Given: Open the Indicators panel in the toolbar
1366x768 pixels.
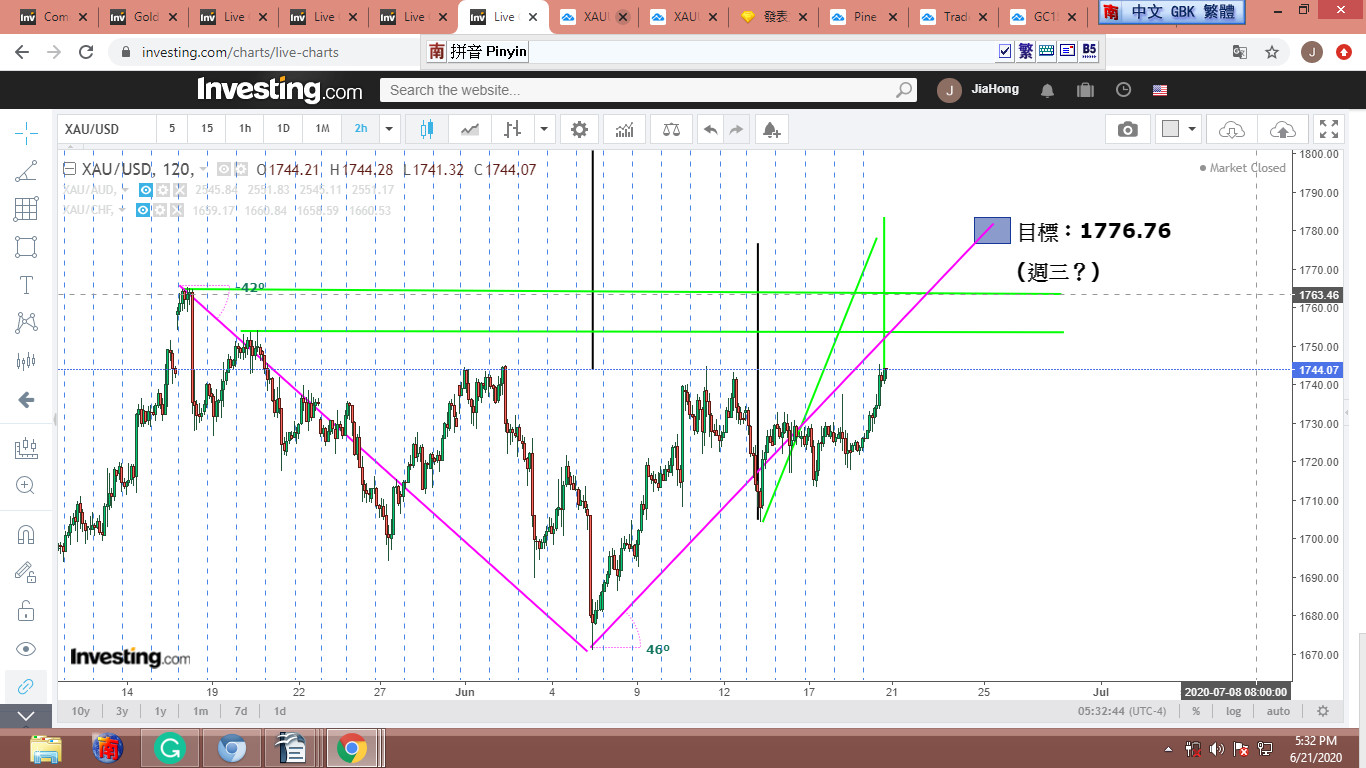Looking at the screenshot, I should click(625, 129).
